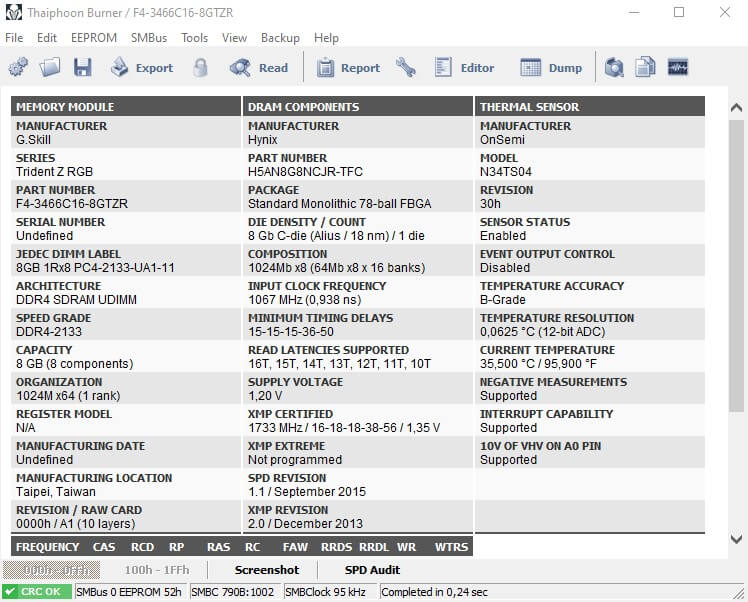The image size is (748, 602).
Task: Click the wrench tool icon
Action: pos(406,68)
